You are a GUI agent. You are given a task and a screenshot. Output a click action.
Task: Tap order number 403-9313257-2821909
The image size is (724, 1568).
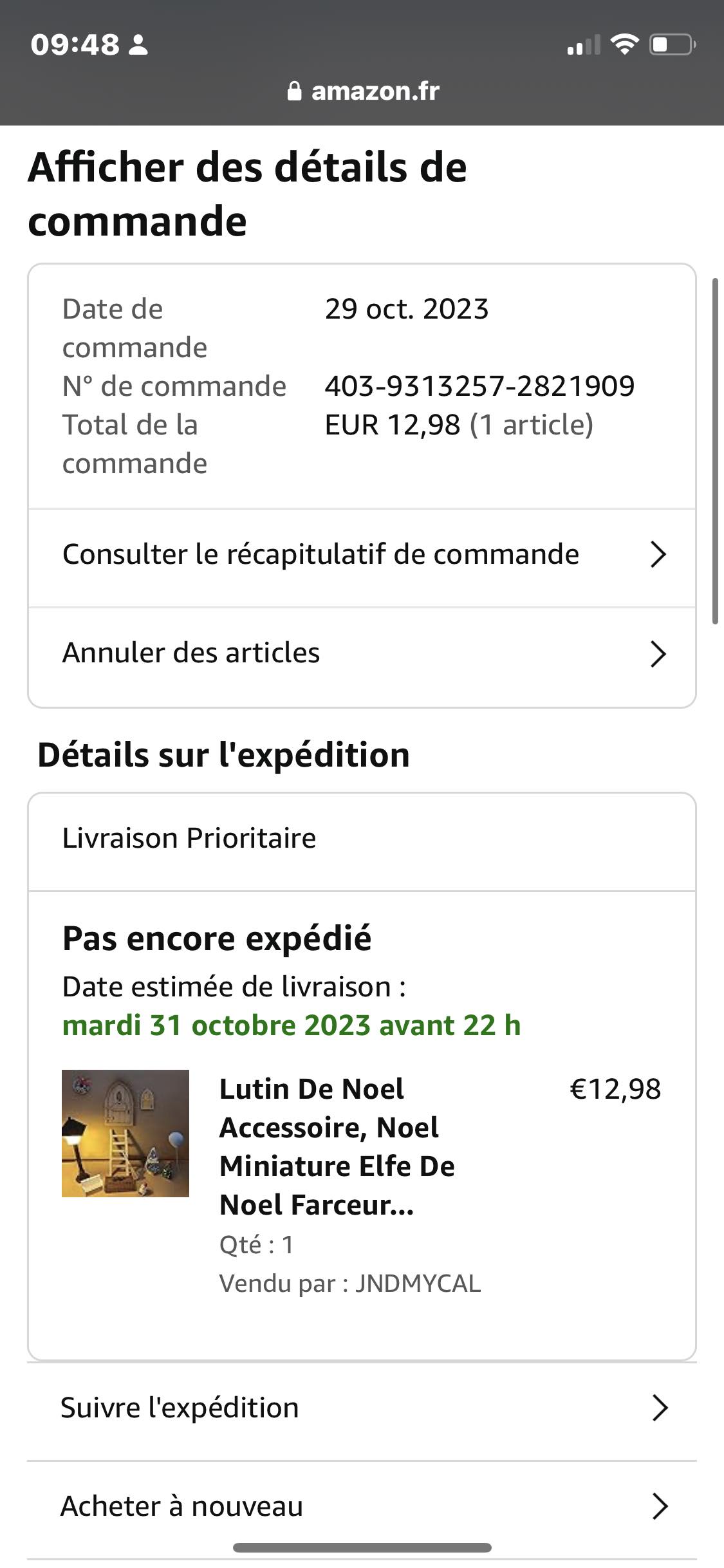coord(479,386)
